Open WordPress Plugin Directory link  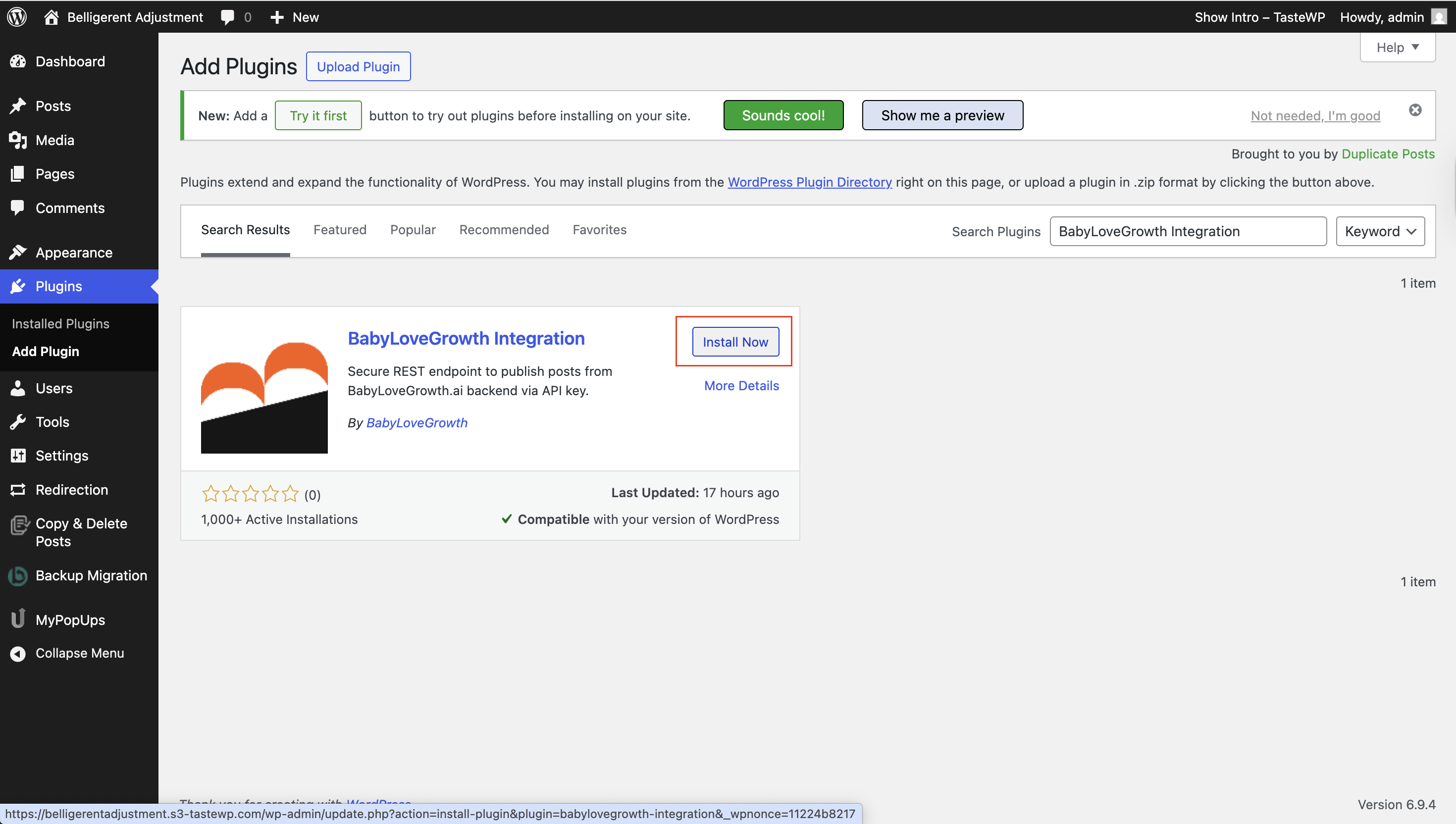810,182
